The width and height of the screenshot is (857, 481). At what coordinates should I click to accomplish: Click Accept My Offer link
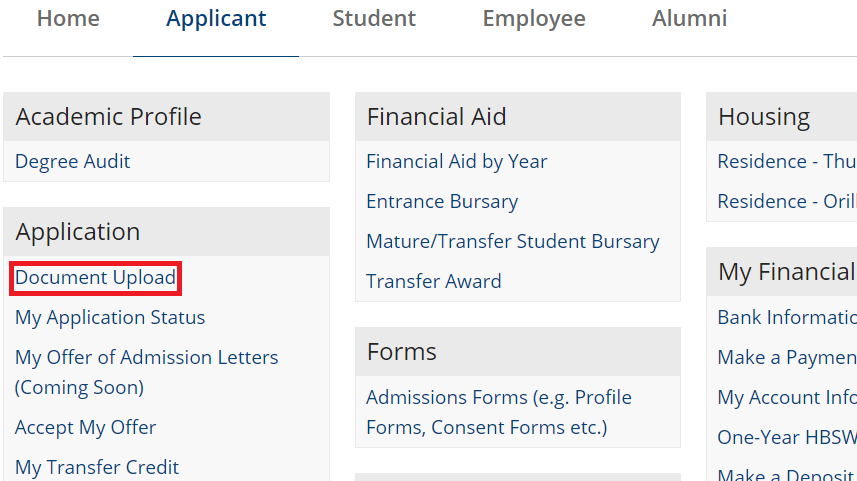coord(86,428)
